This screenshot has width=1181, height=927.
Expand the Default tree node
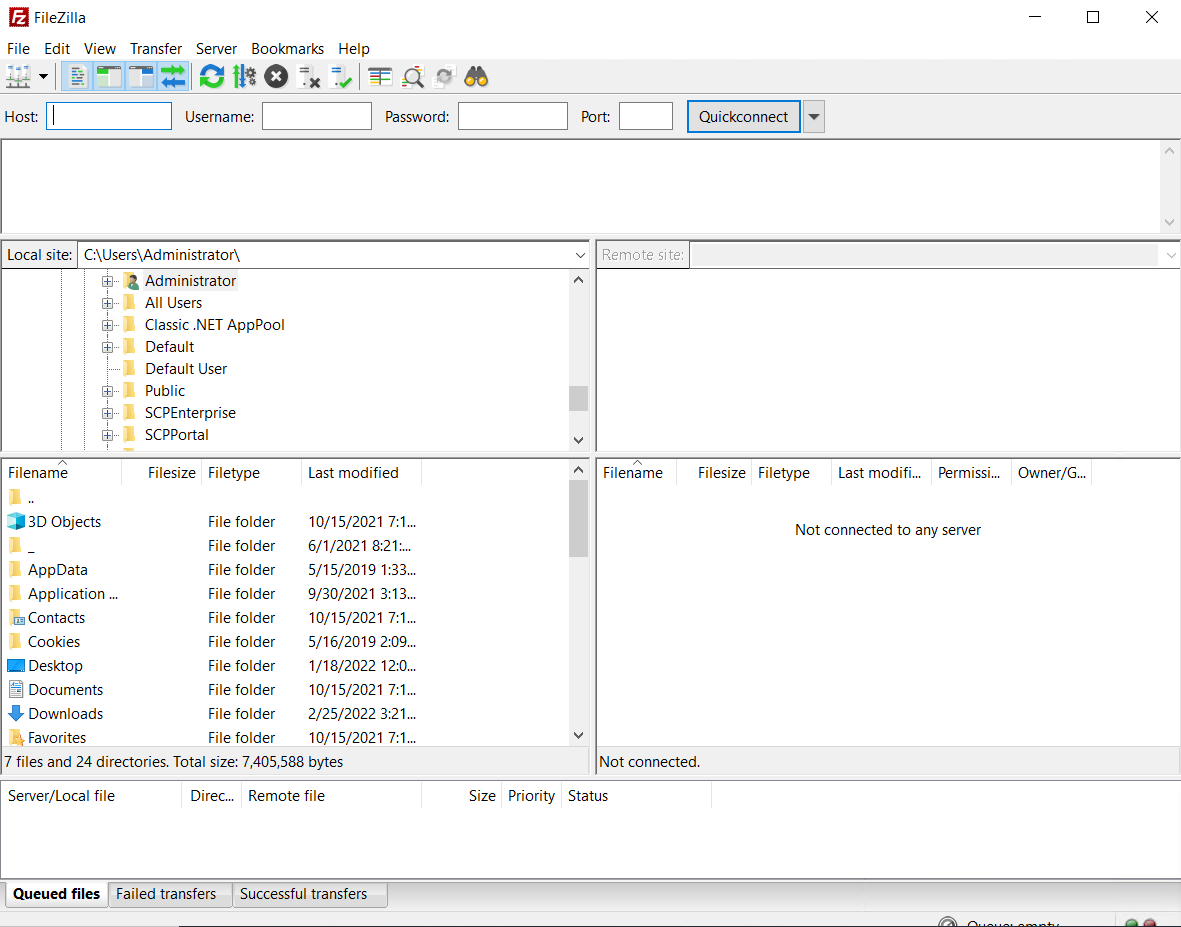108,347
